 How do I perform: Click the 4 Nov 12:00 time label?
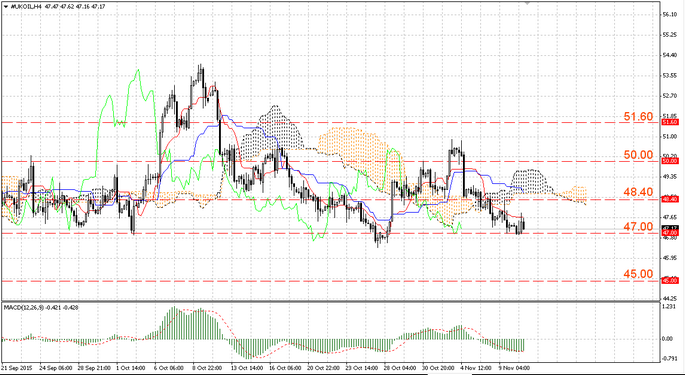477,368
